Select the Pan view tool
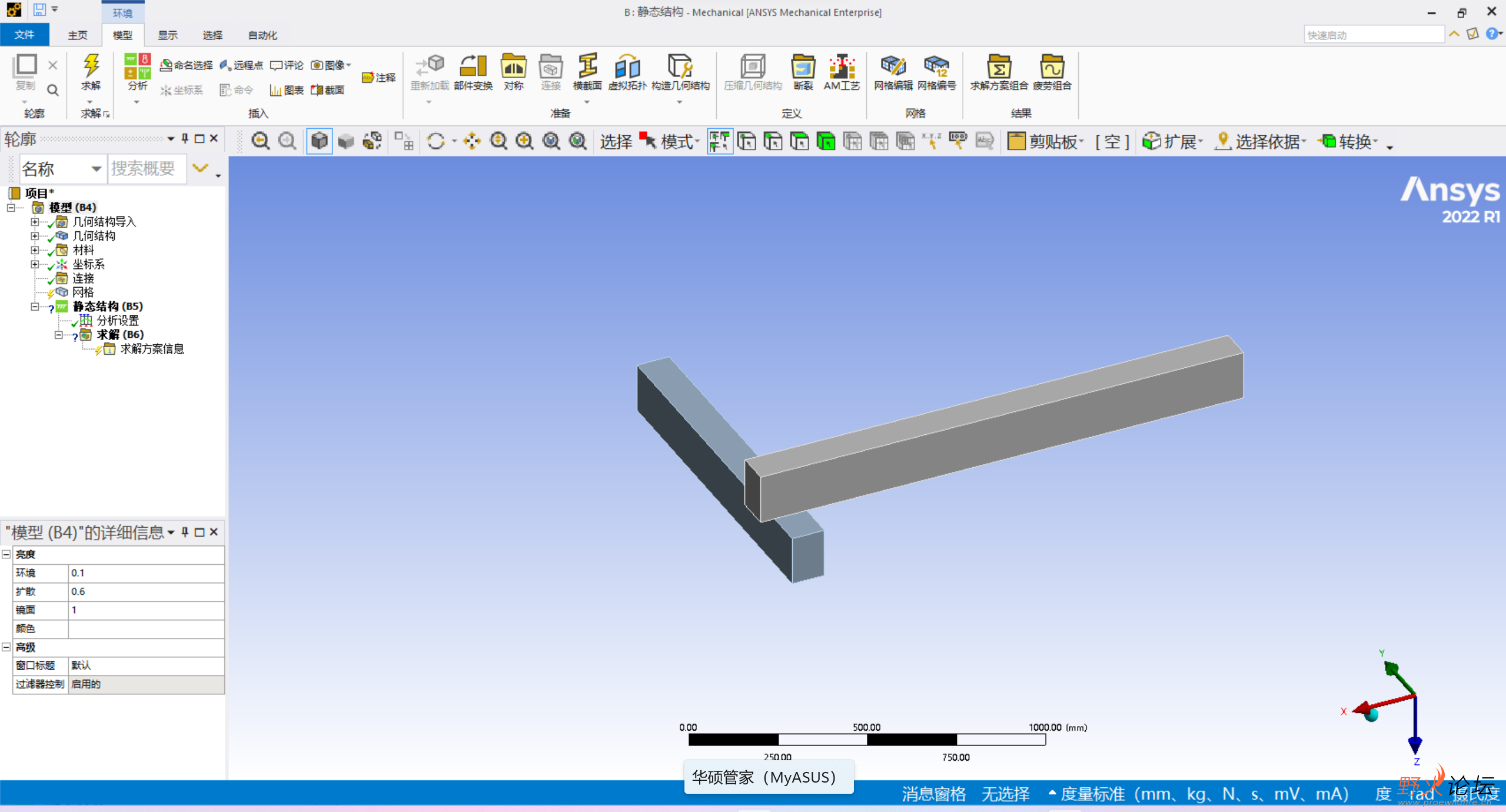 pos(472,141)
